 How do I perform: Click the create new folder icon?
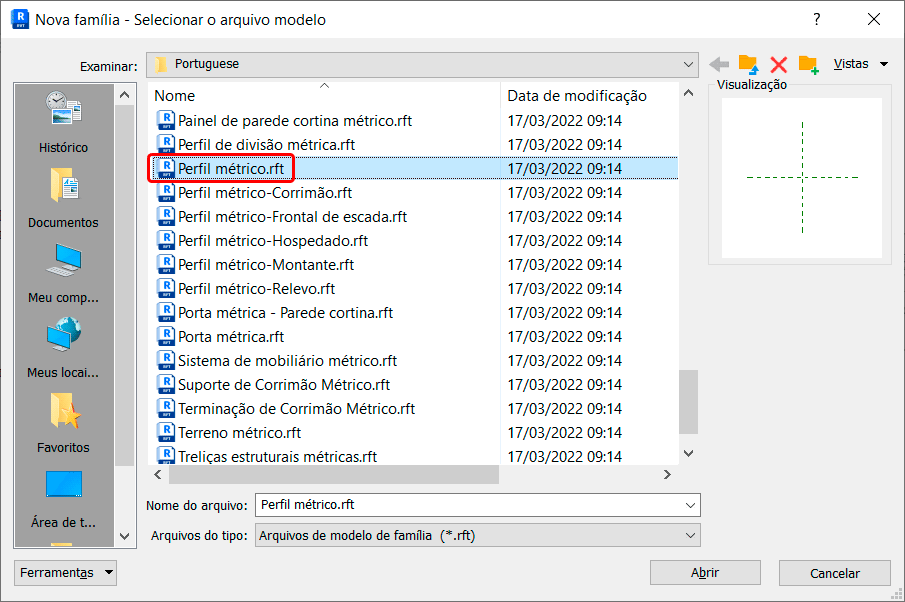808,64
